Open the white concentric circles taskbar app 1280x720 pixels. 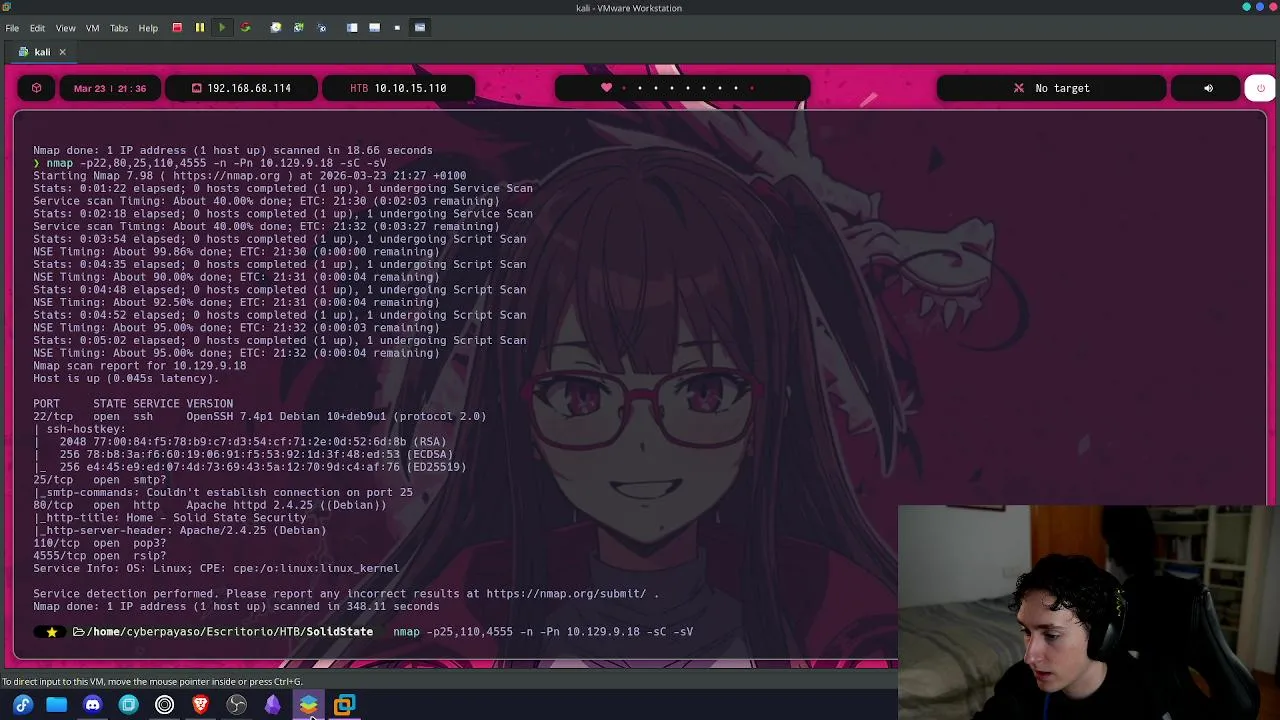[x=165, y=705]
